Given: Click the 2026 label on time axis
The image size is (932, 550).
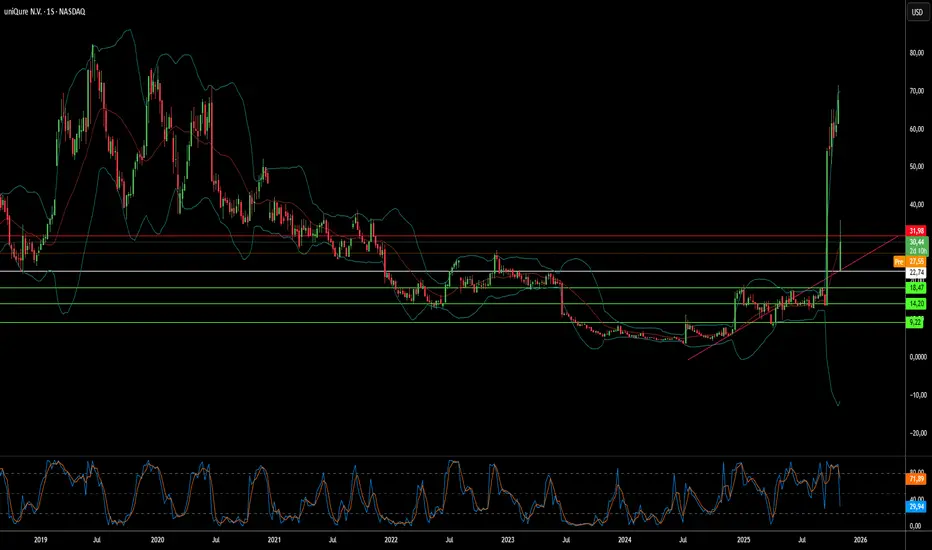Looking at the screenshot, I should click(x=860, y=540).
